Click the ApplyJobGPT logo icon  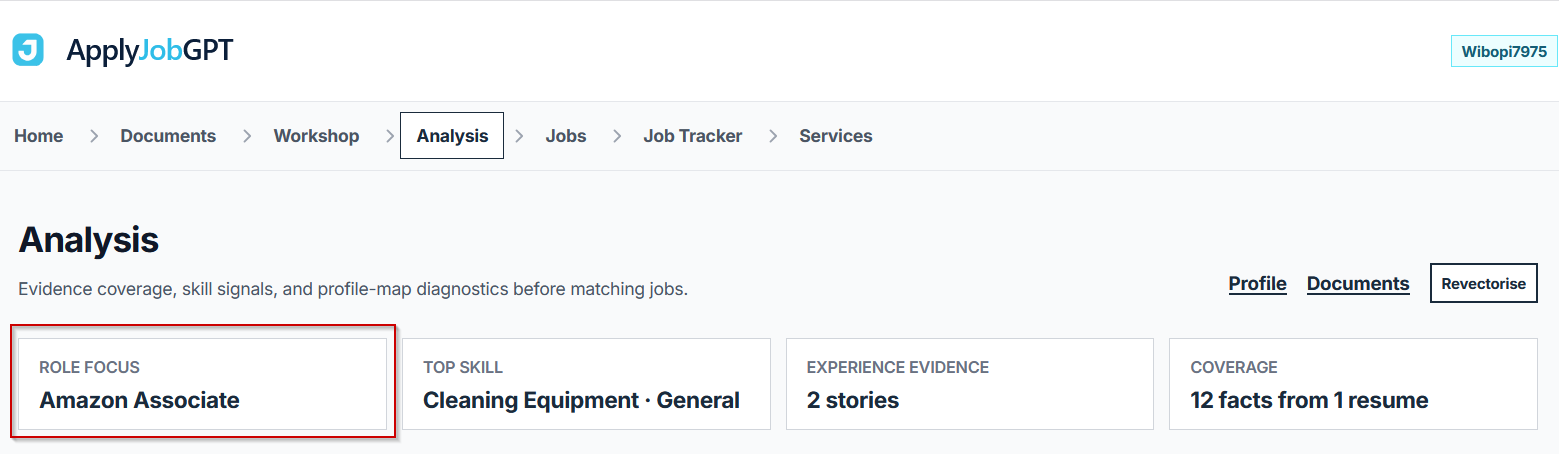point(28,50)
